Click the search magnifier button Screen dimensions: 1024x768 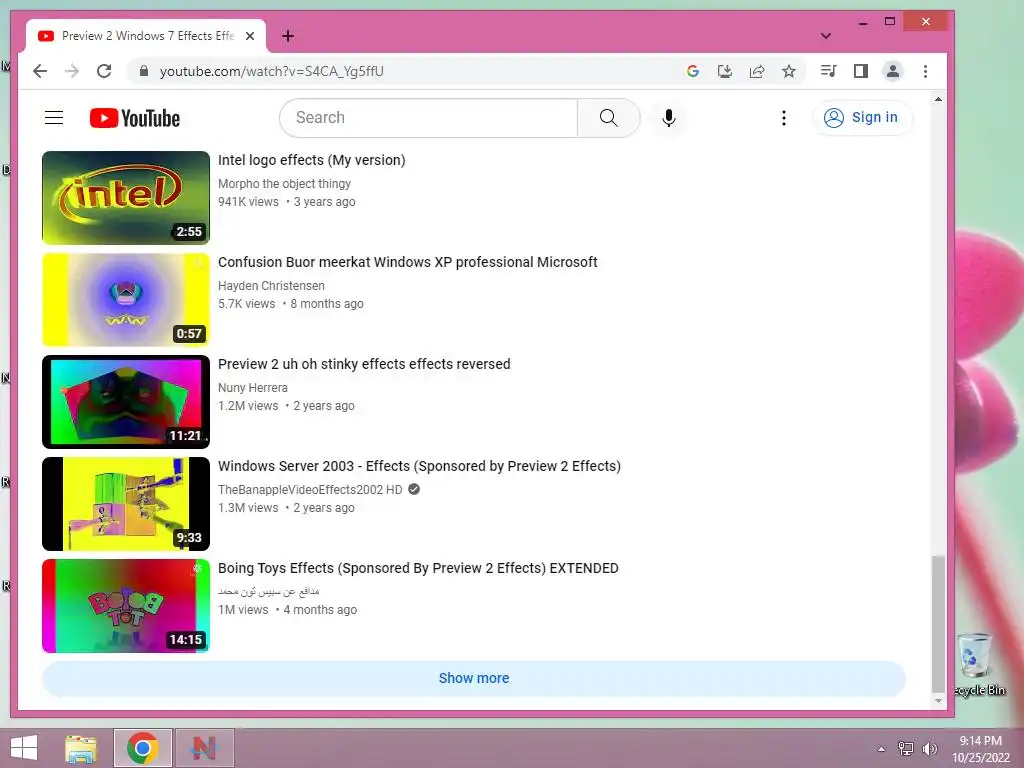click(608, 118)
